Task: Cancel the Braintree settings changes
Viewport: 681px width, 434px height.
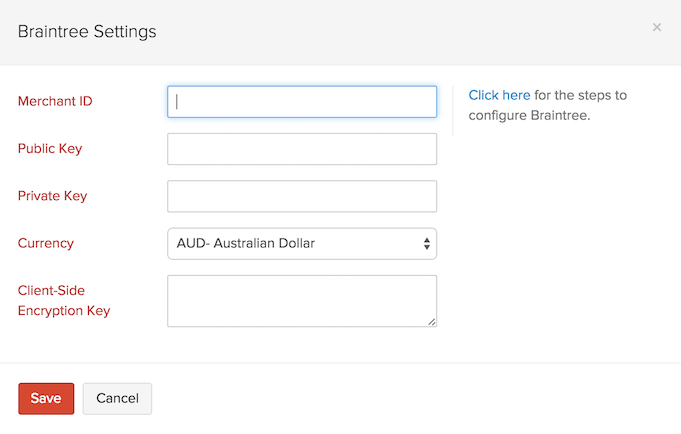Action: [117, 398]
